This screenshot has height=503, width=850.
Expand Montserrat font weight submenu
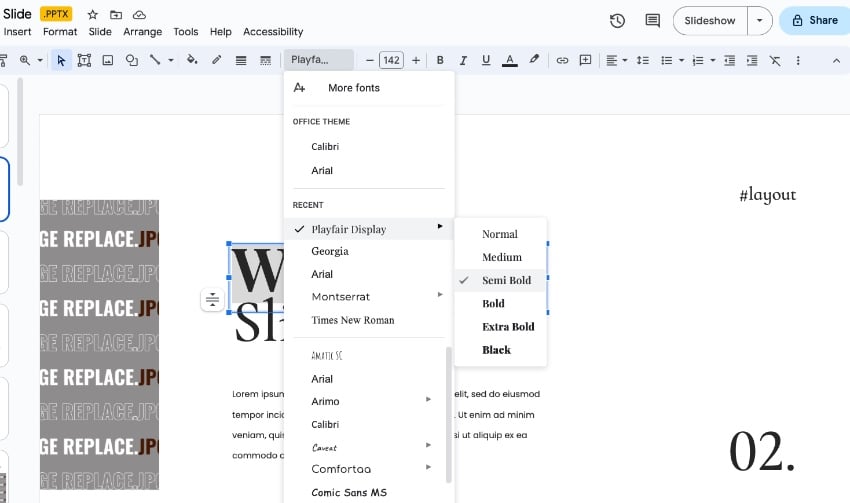[x=439, y=296]
